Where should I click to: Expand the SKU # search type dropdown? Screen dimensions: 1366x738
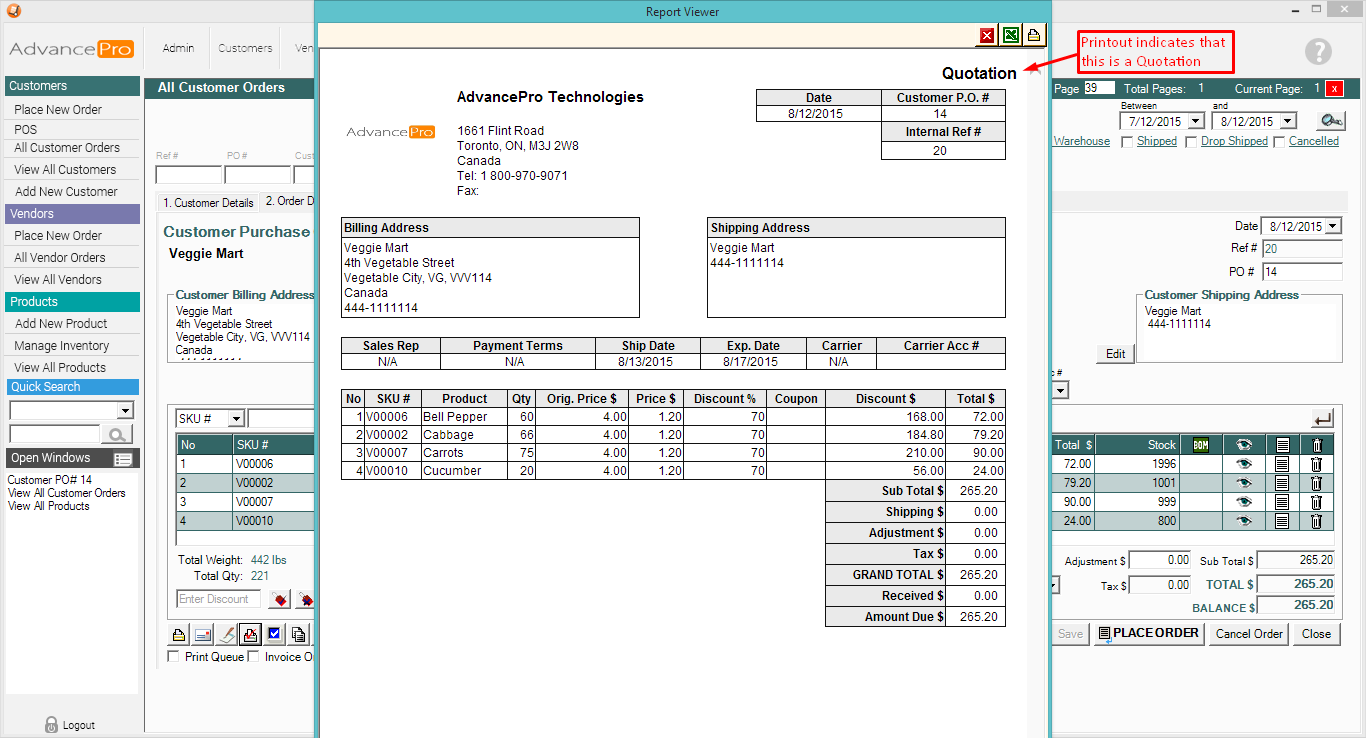click(x=236, y=418)
